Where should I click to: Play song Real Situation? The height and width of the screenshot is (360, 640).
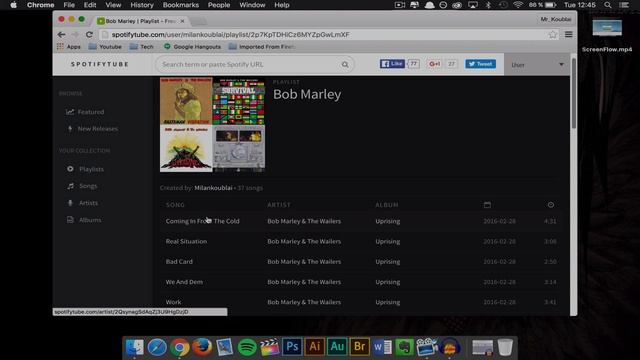point(186,242)
